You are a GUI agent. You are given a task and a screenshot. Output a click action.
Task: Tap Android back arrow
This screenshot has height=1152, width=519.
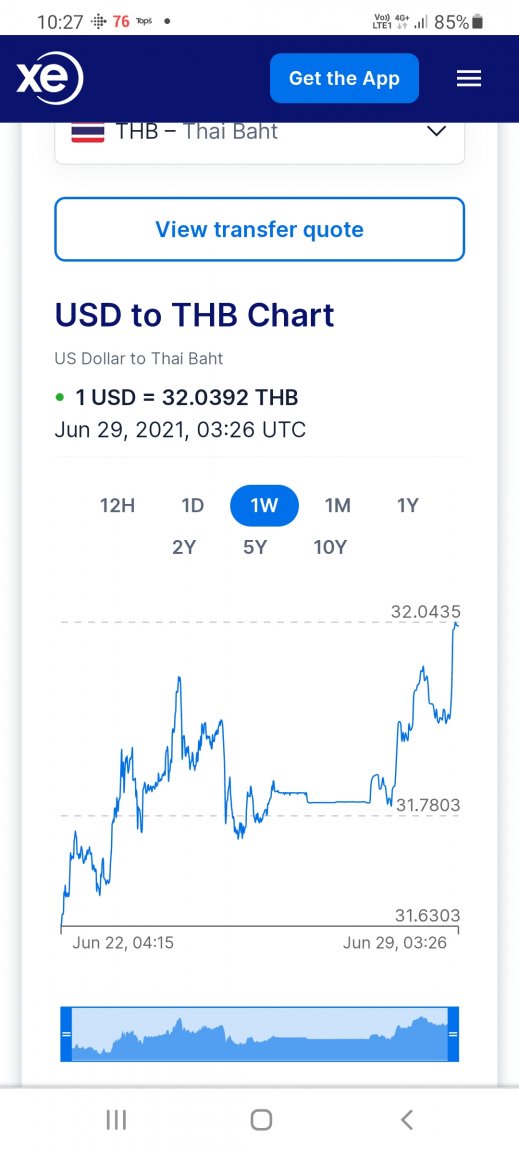(x=407, y=1120)
